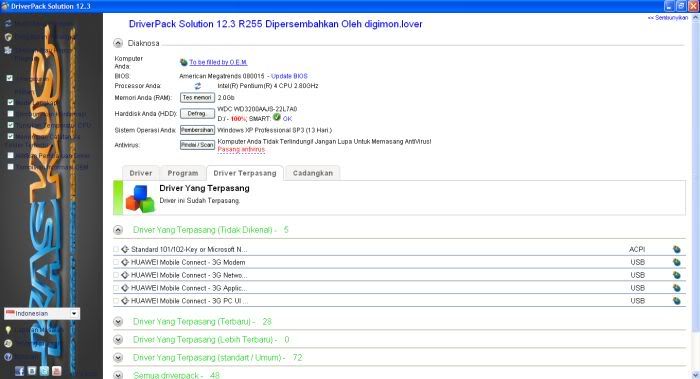Open the YouTube icon in the sidebar

tap(57, 371)
